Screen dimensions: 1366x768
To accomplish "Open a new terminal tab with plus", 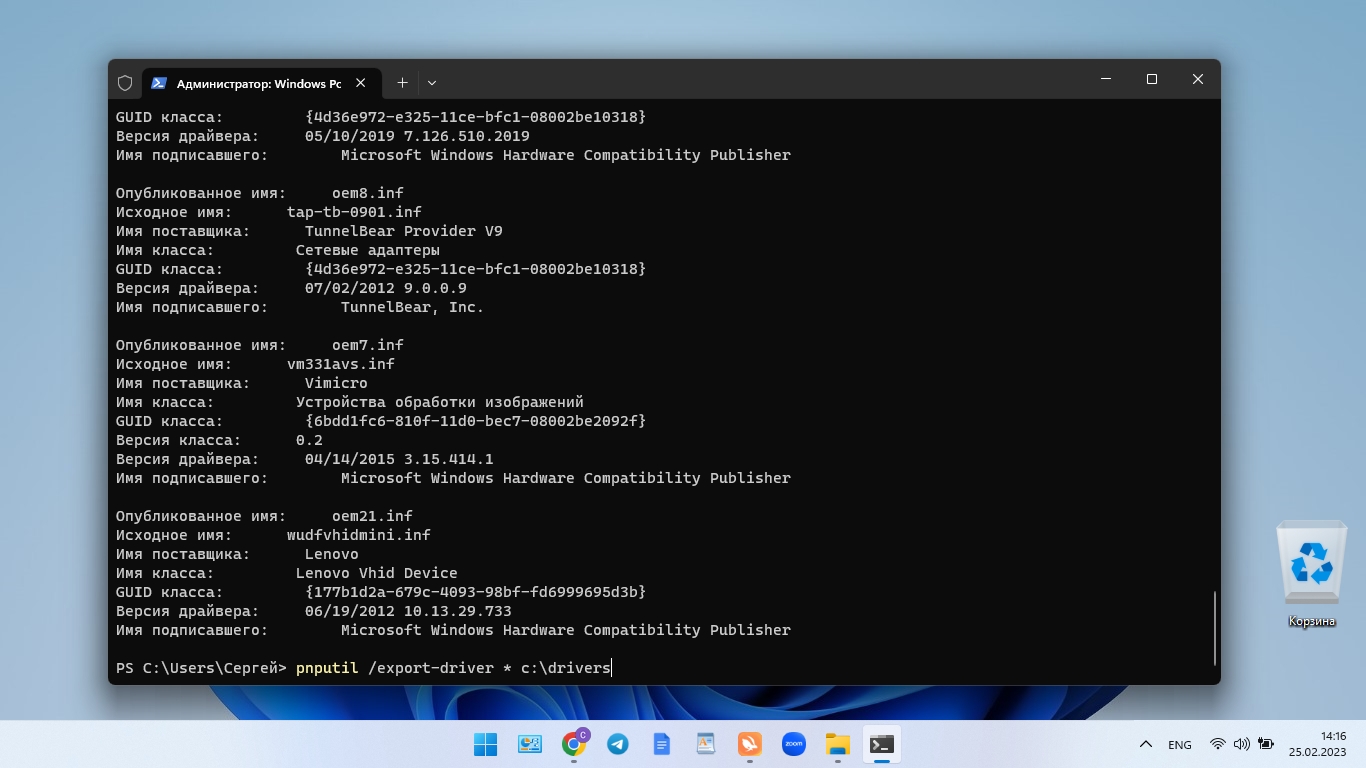I will coord(402,83).
